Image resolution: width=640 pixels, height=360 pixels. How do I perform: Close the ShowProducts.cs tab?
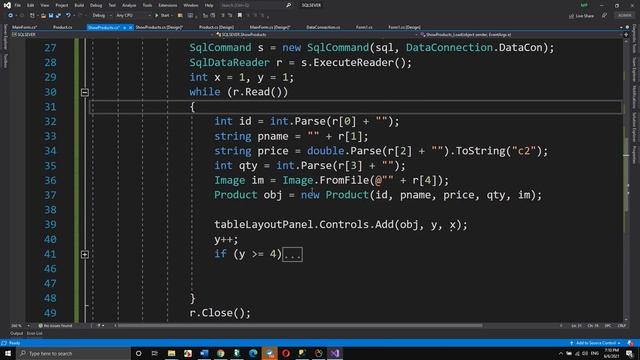pos(131,27)
